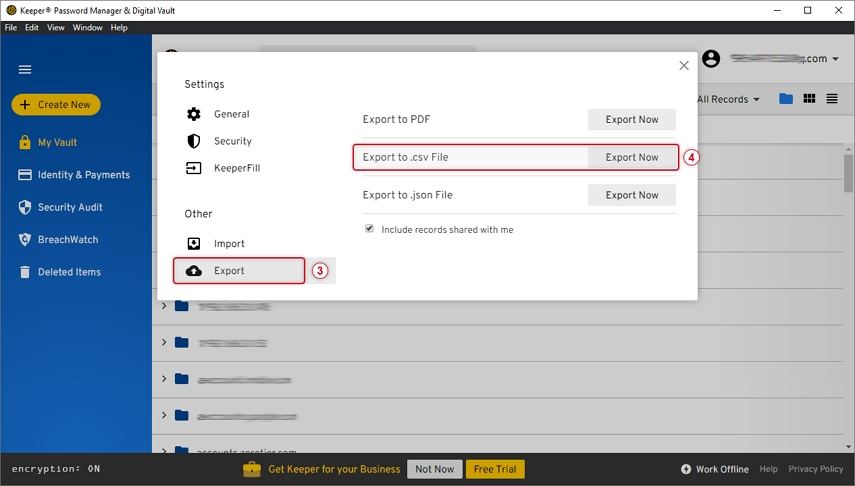Open the Help menu in the menu bar

(x=119, y=27)
